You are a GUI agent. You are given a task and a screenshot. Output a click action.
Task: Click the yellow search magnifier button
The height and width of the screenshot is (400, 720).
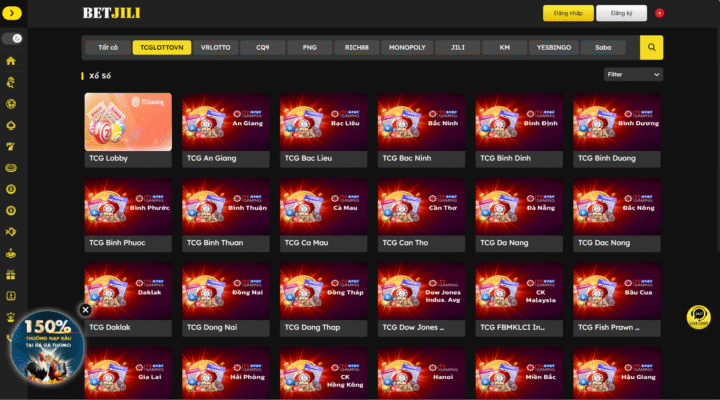tap(651, 47)
